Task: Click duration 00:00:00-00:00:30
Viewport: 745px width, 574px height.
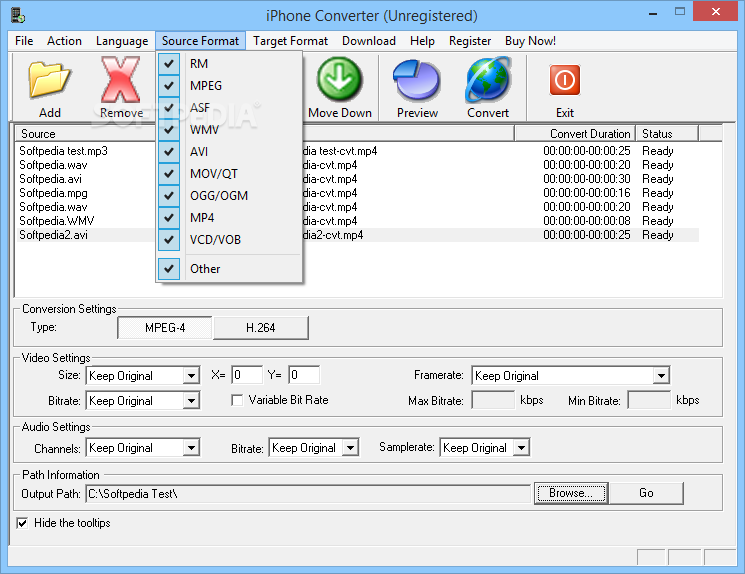Action: tap(586, 179)
